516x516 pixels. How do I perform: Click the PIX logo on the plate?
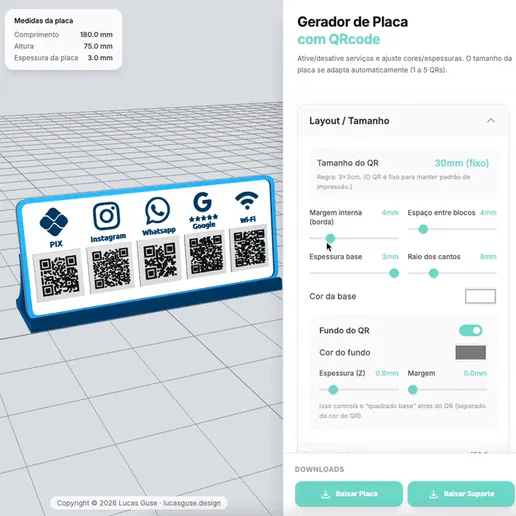pyautogui.click(x=54, y=221)
